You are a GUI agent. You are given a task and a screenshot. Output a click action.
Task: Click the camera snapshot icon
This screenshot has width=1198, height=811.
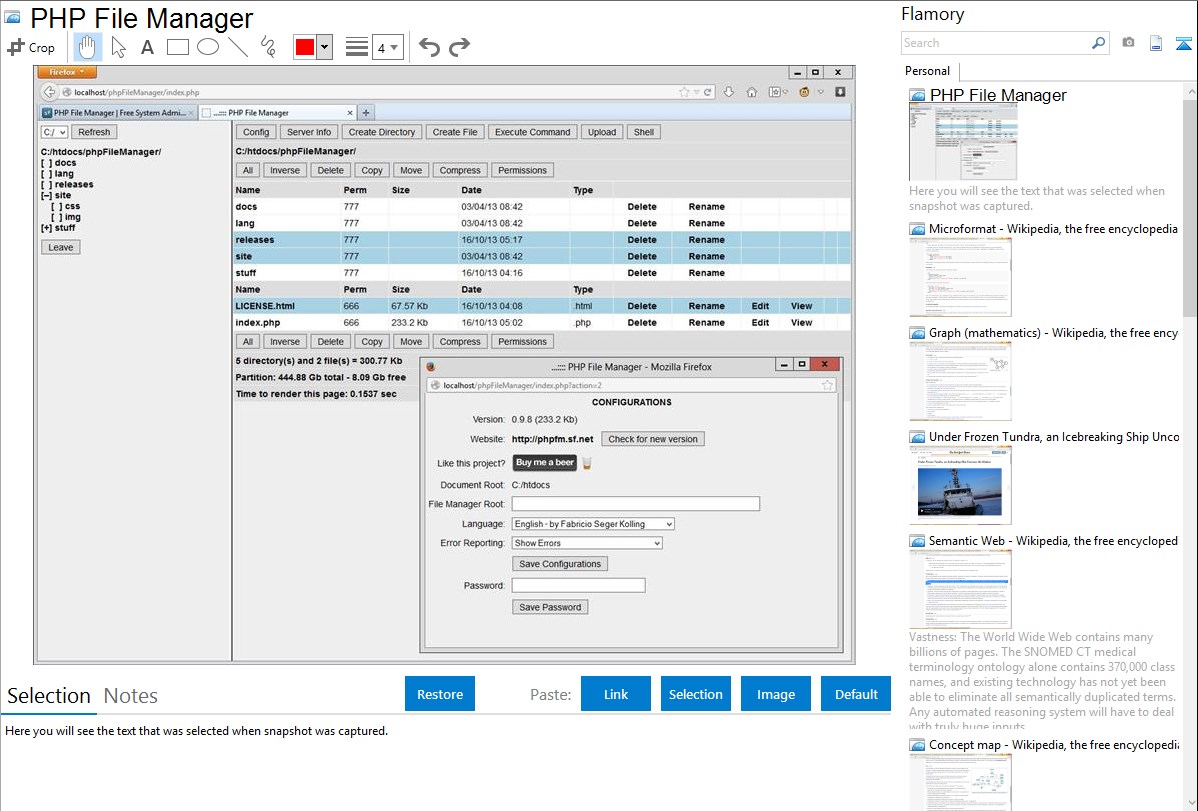click(1128, 43)
